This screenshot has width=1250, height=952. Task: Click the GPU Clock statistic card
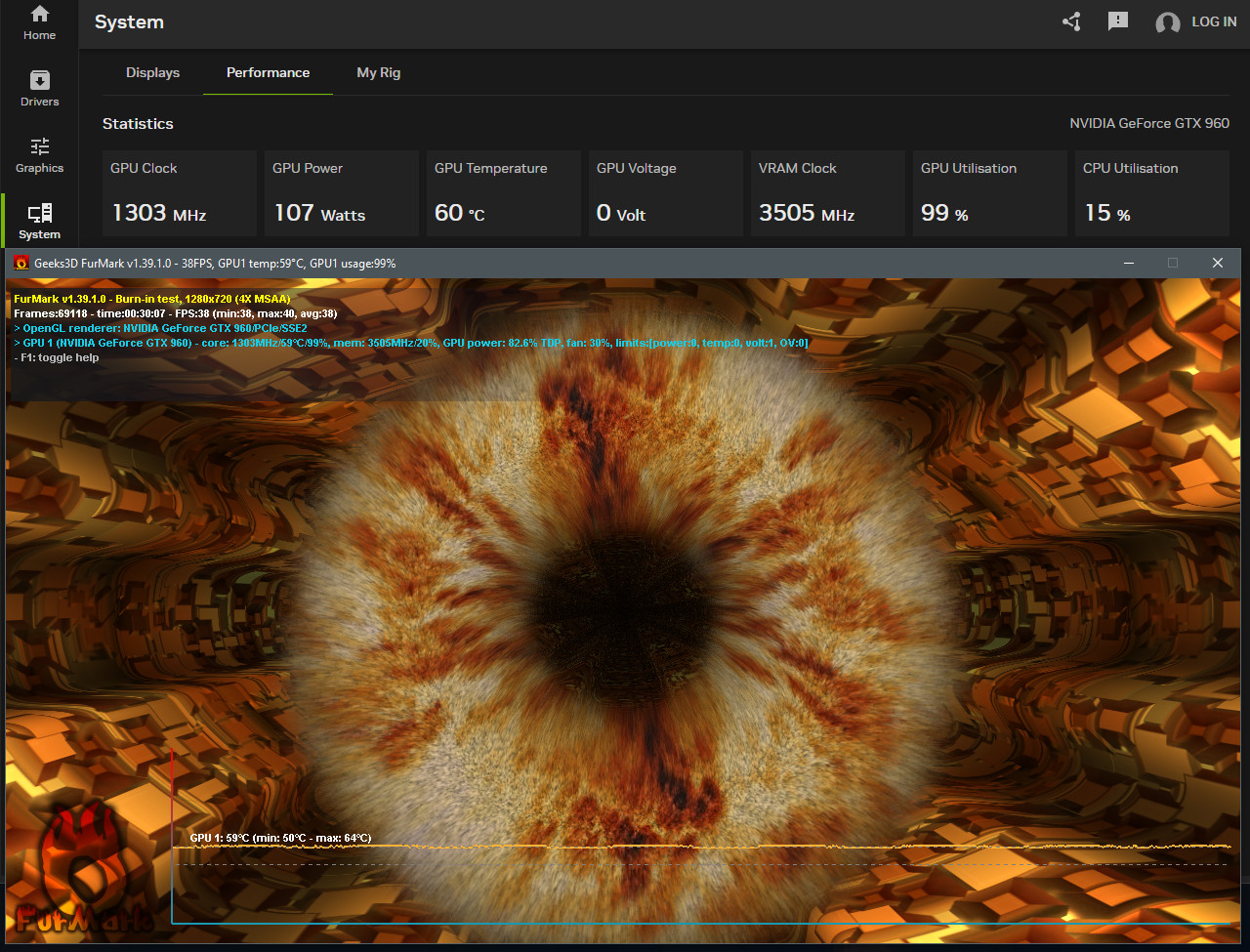click(x=180, y=193)
